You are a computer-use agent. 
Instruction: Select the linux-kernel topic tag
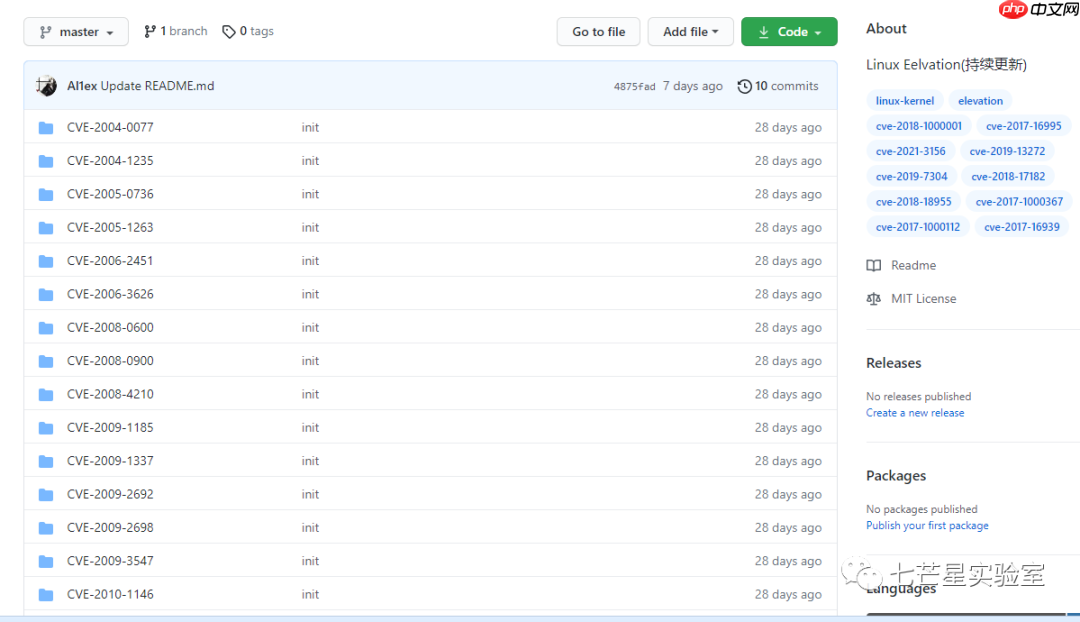[x=904, y=101]
